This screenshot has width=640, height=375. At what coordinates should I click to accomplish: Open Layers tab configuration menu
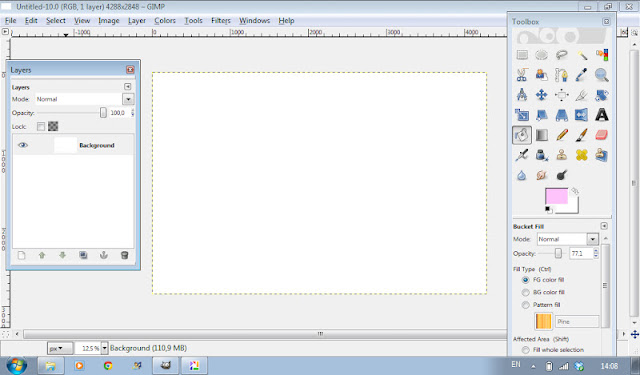pyautogui.click(x=128, y=87)
